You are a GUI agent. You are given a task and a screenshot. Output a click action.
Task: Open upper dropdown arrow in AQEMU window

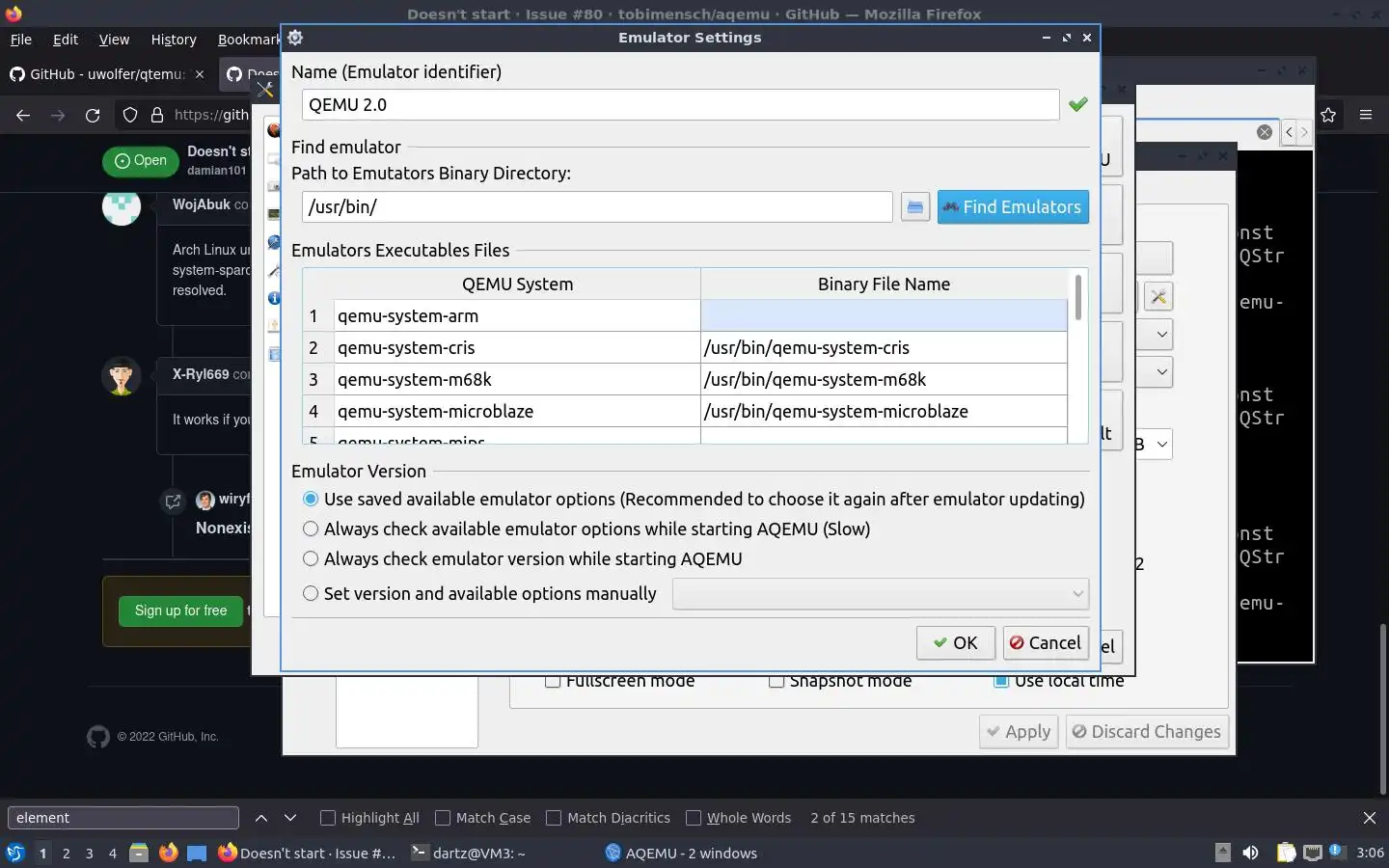[1161, 334]
